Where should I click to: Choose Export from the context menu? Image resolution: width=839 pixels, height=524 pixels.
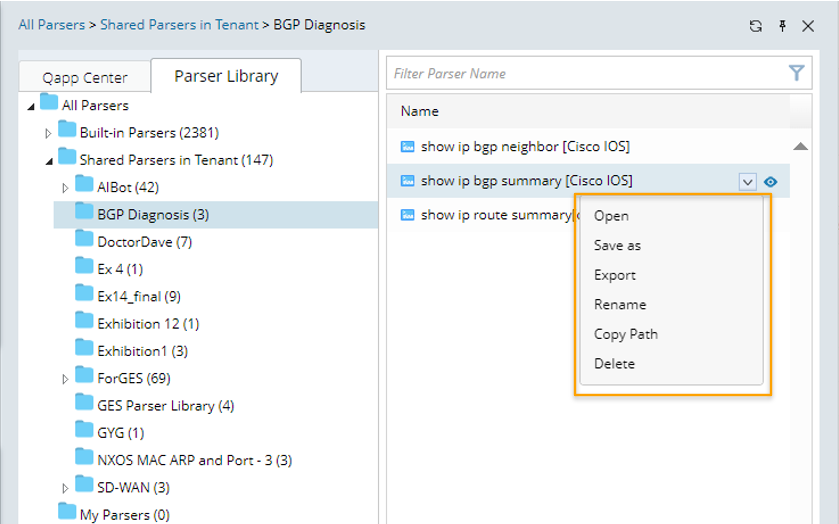[x=615, y=275]
